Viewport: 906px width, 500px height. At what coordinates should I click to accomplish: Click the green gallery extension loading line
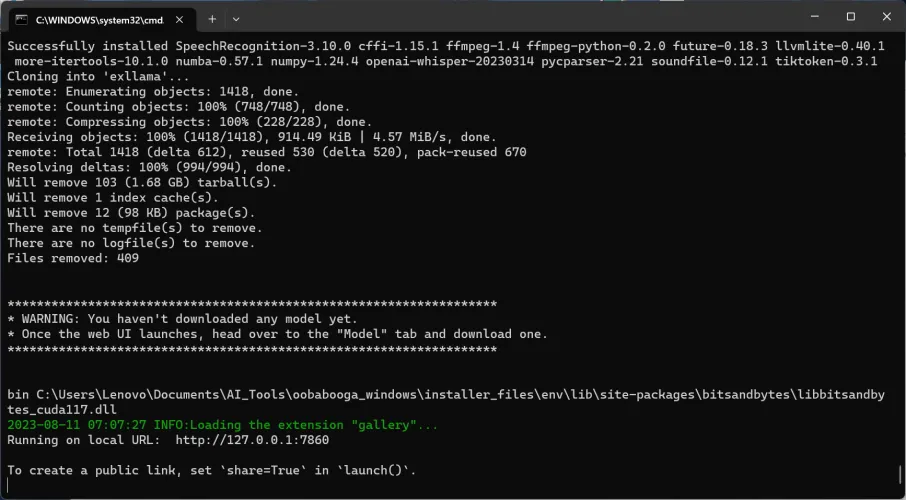222,425
